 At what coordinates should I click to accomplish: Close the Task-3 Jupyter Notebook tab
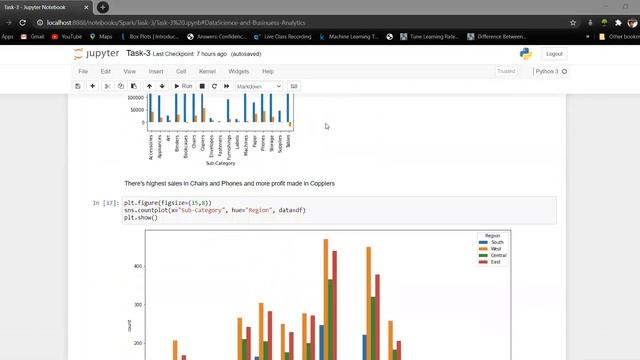point(86,7)
